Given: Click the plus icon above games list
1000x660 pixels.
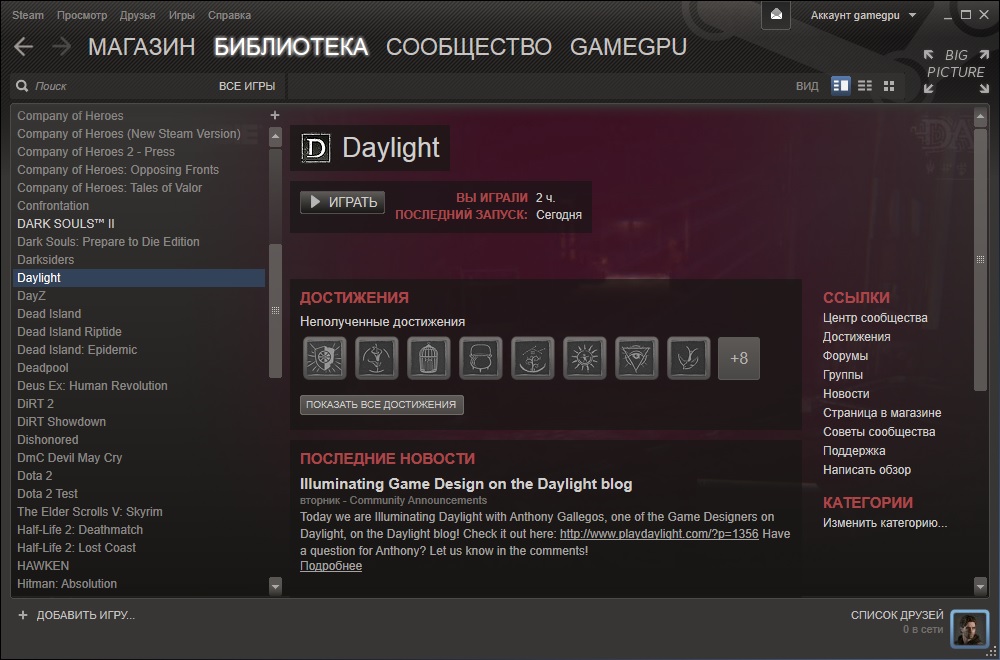Looking at the screenshot, I should tap(275, 115).
